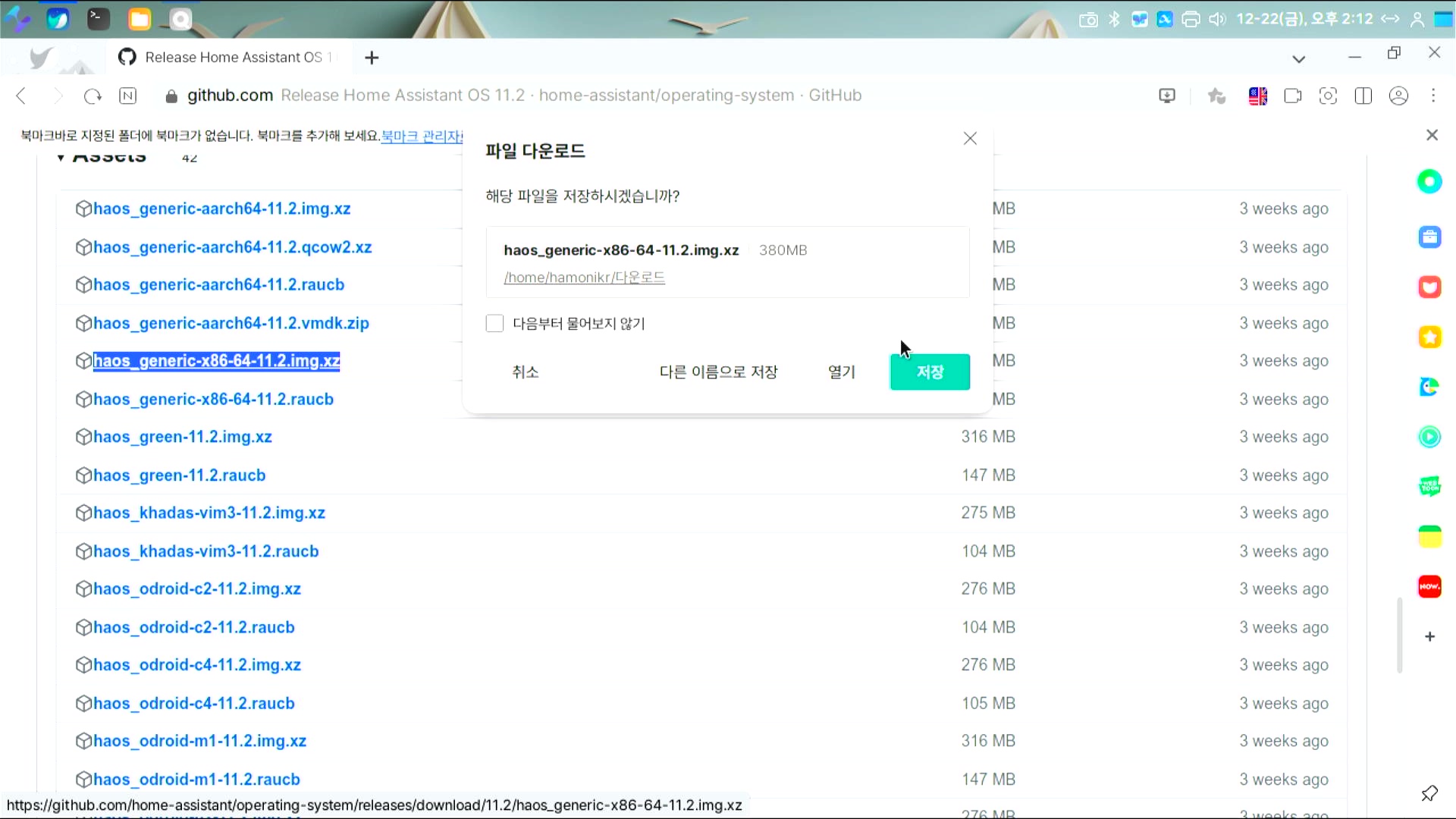Screen dimensions: 1456x819
Task: Download haos_generic-aarch64-11.2.vmdk.zip
Action: tap(231, 323)
